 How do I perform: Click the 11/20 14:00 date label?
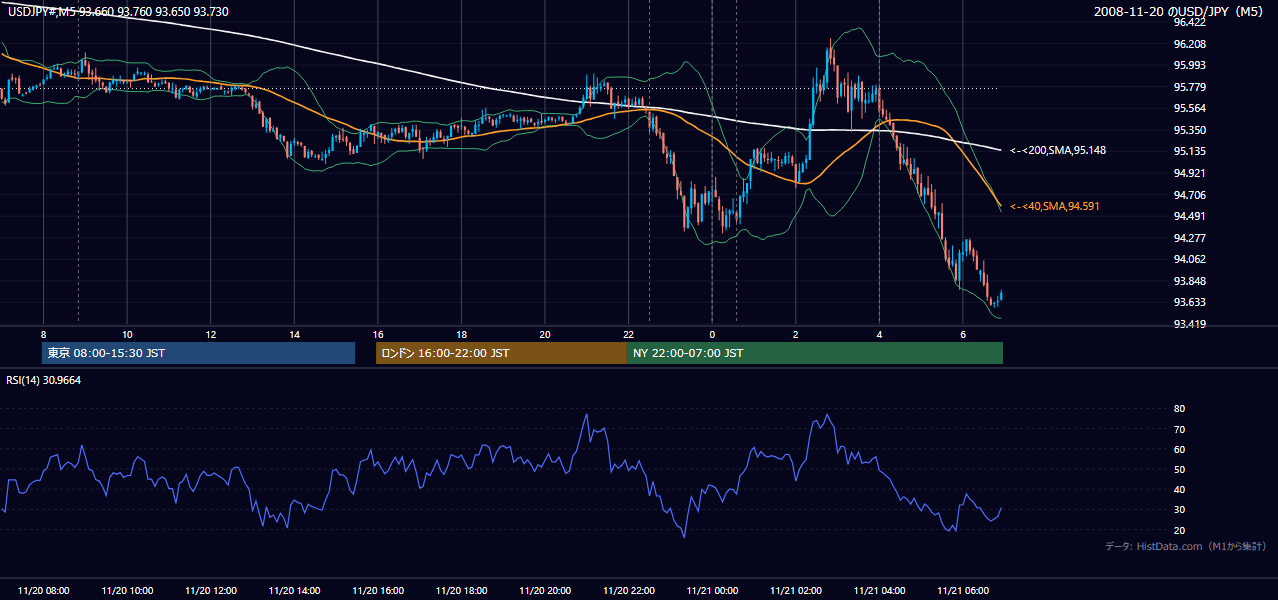pos(294,591)
